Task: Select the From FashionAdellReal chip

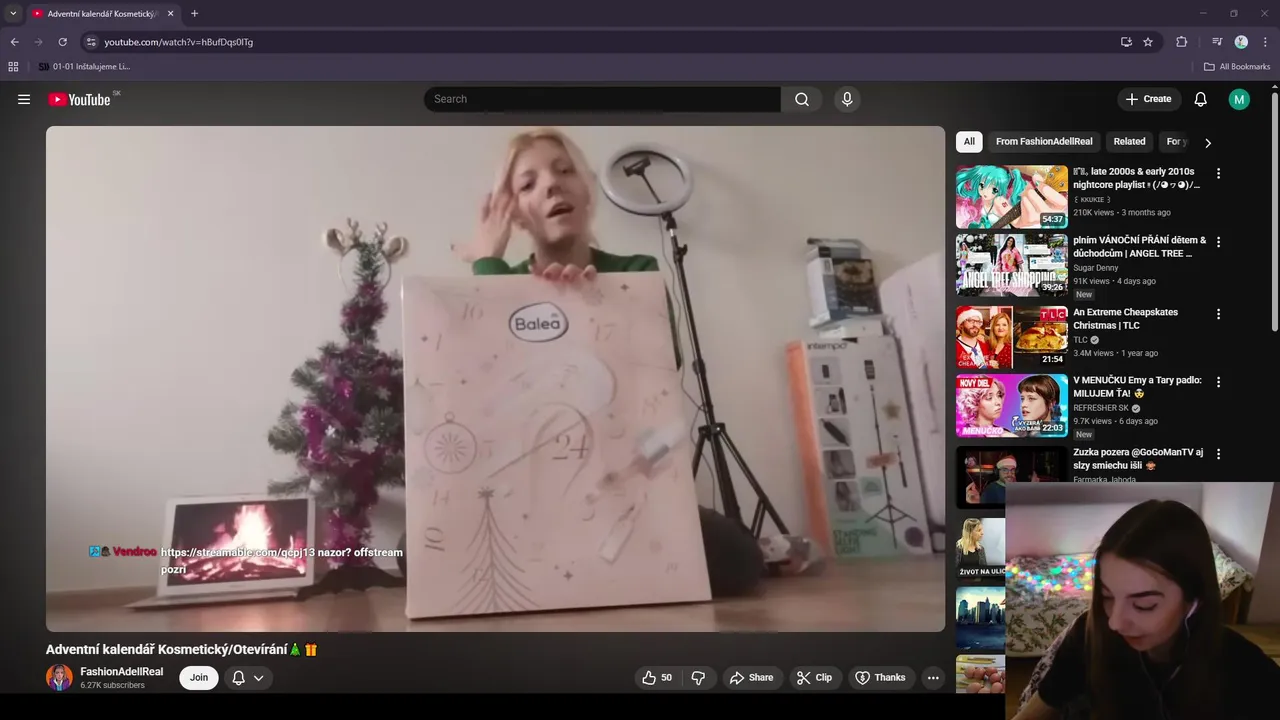Action: point(1044,142)
